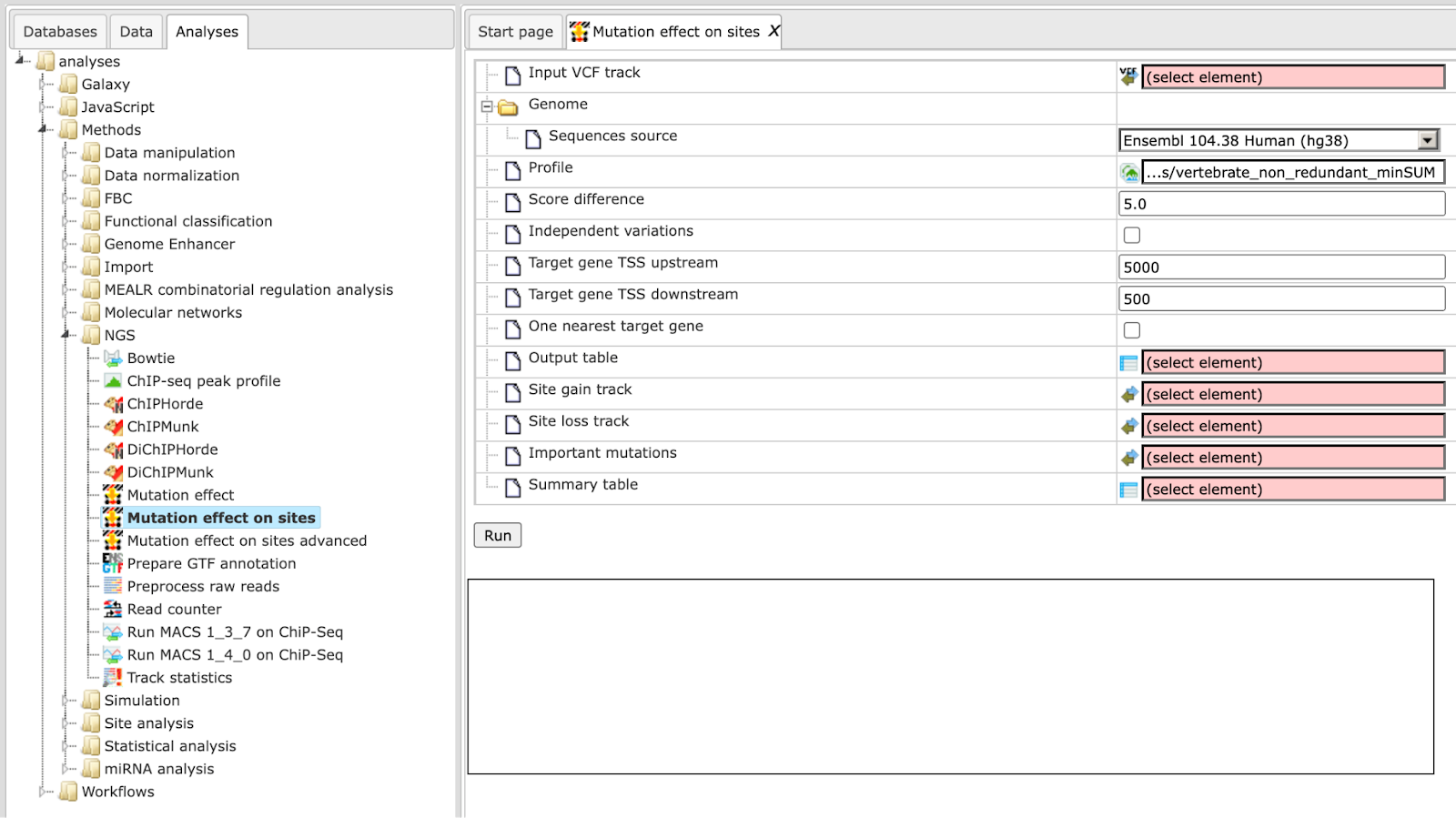This screenshot has height=818, width=1456.
Task: Click the Run MACS 1_3_7 icon
Action: coord(113,631)
